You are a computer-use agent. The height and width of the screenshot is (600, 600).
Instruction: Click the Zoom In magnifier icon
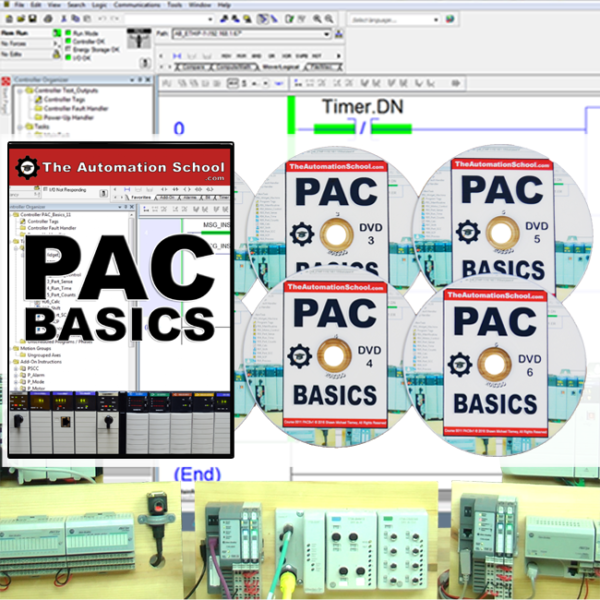pyautogui.click(x=317, y=19)
